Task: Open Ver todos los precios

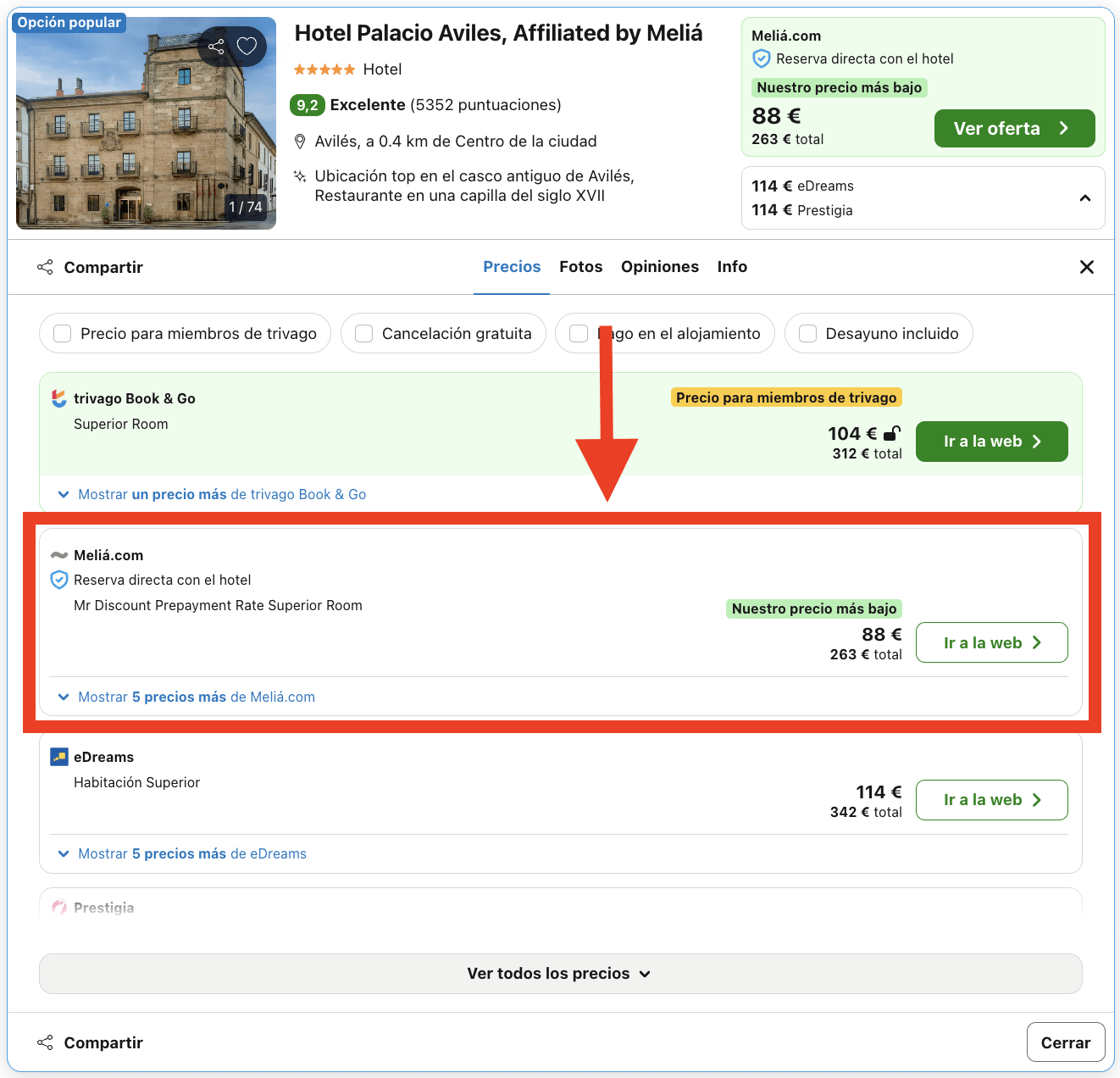Action: 559,973
